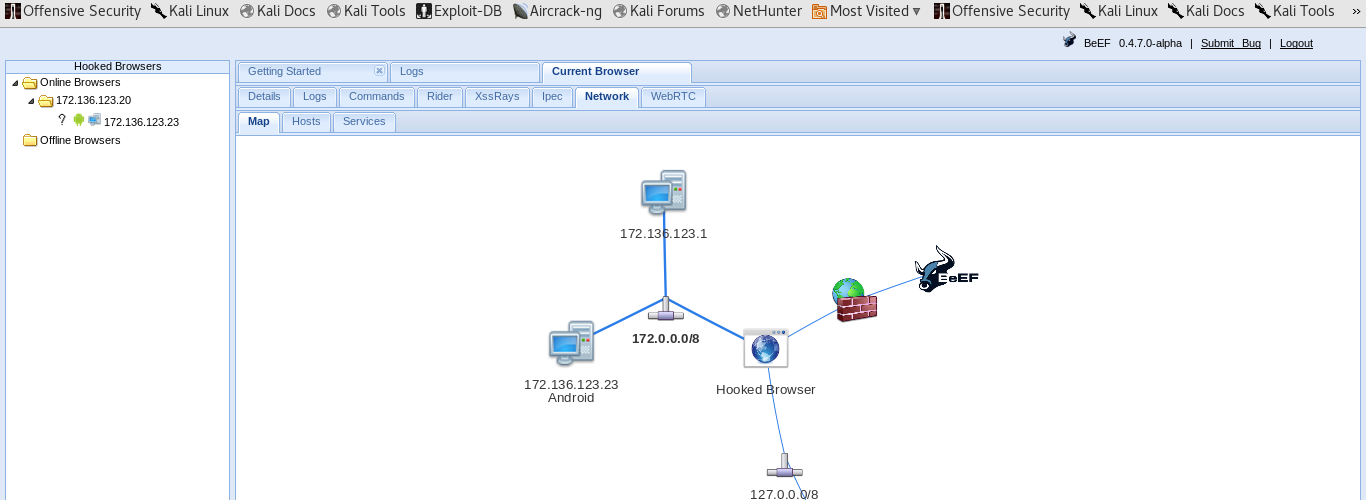
Task: Collapse the Online Browsers tree node
Action: 15,83
